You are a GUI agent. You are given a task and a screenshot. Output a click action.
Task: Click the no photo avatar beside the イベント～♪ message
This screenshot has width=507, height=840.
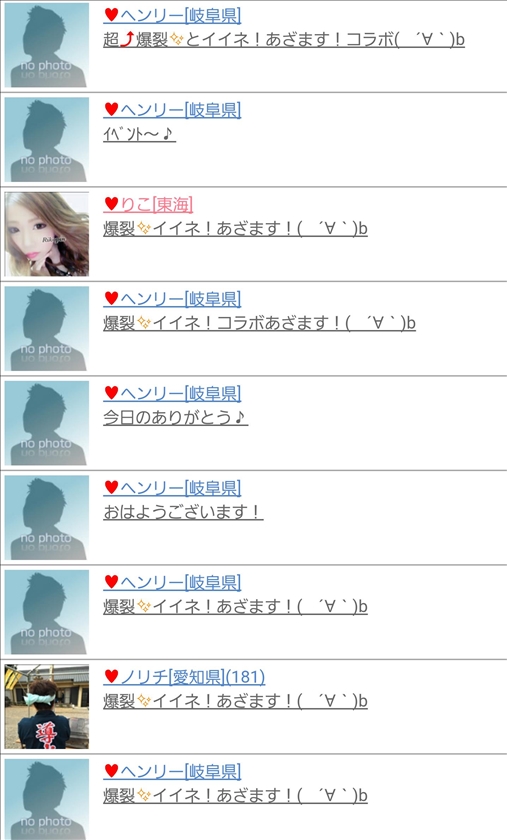coord(47,140)
